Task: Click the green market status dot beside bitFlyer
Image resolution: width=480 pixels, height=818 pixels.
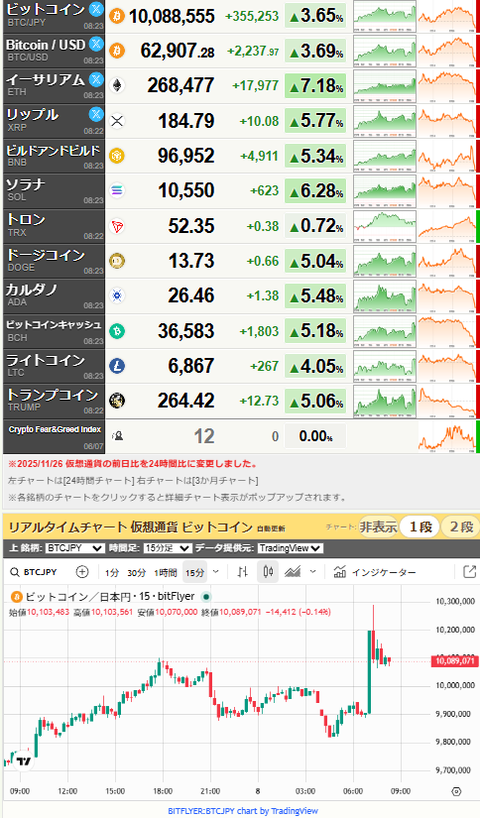Action: point(206,597)
